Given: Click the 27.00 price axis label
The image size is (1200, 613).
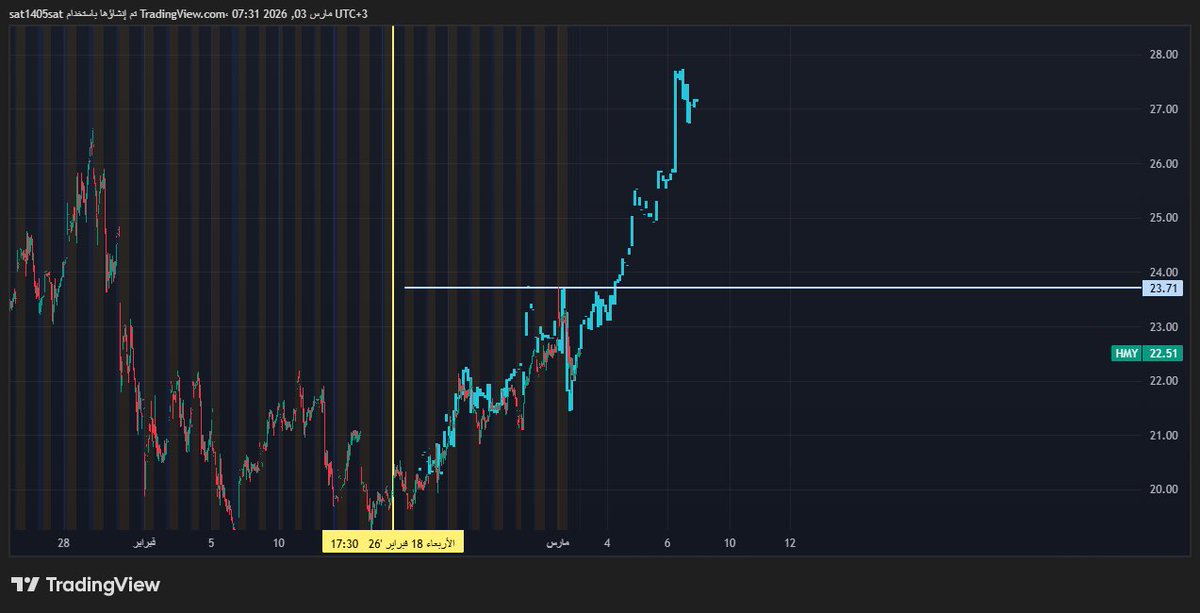Looking at the screenshot, I should coord(1163,109).
